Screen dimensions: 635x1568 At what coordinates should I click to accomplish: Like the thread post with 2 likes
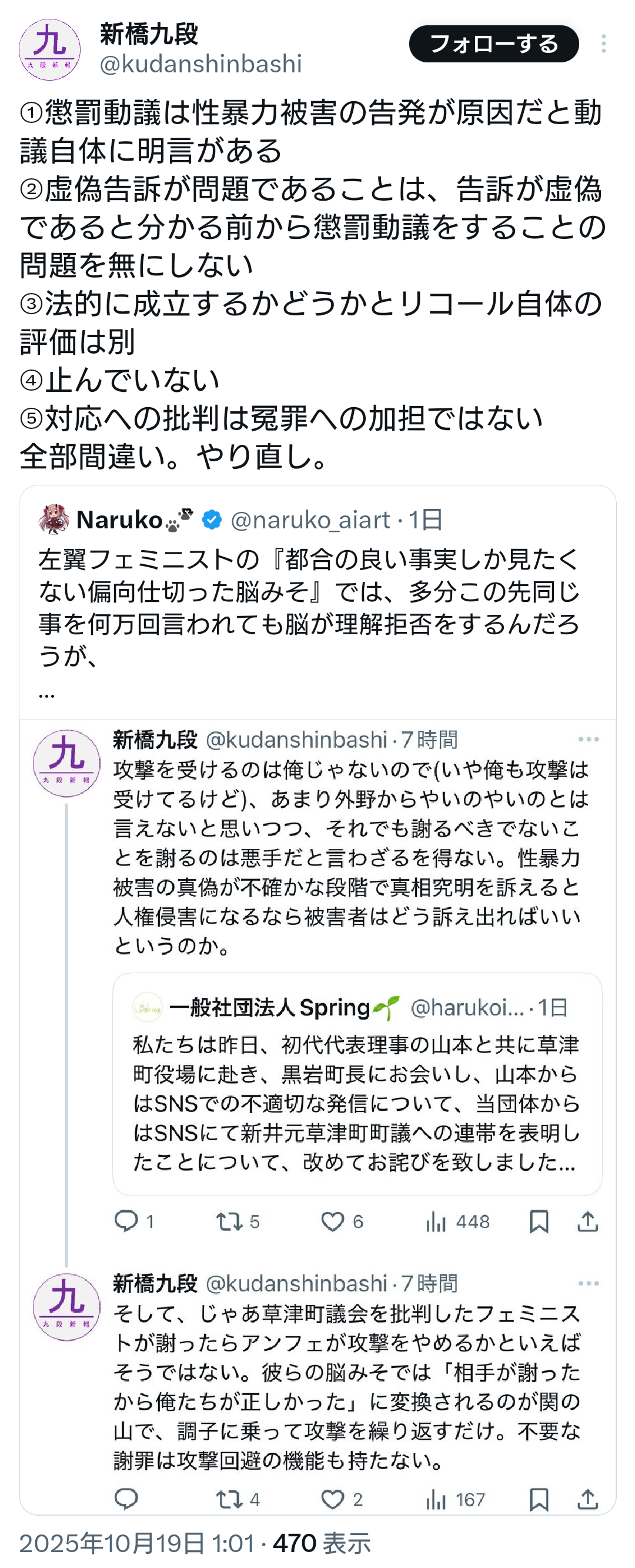pyautogui.click(x=333, y=1499)
